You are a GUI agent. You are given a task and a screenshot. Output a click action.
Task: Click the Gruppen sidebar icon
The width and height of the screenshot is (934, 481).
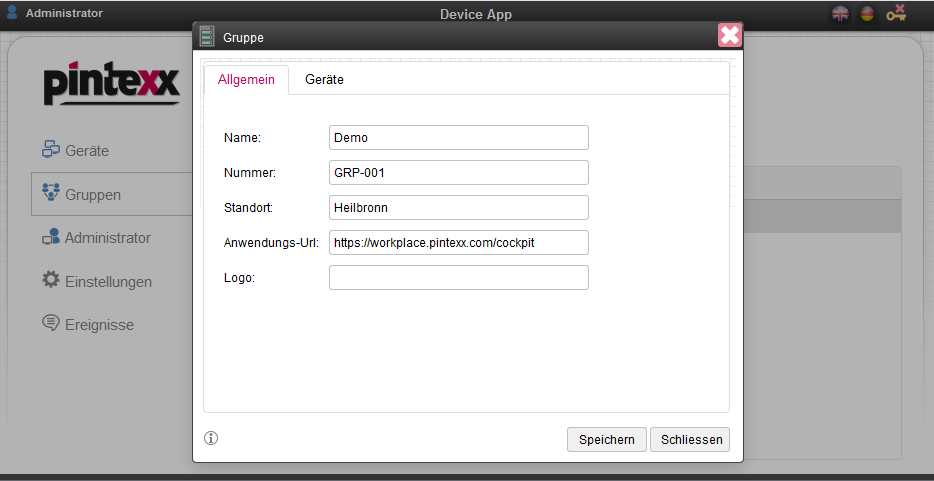tap(51, 193)
